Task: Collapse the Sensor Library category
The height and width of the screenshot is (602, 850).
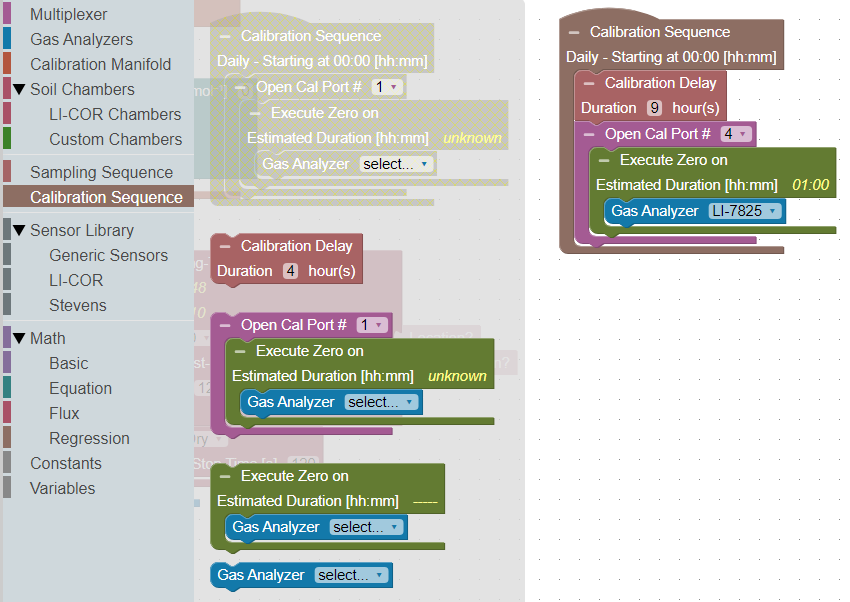Action: tap(18, 231)
